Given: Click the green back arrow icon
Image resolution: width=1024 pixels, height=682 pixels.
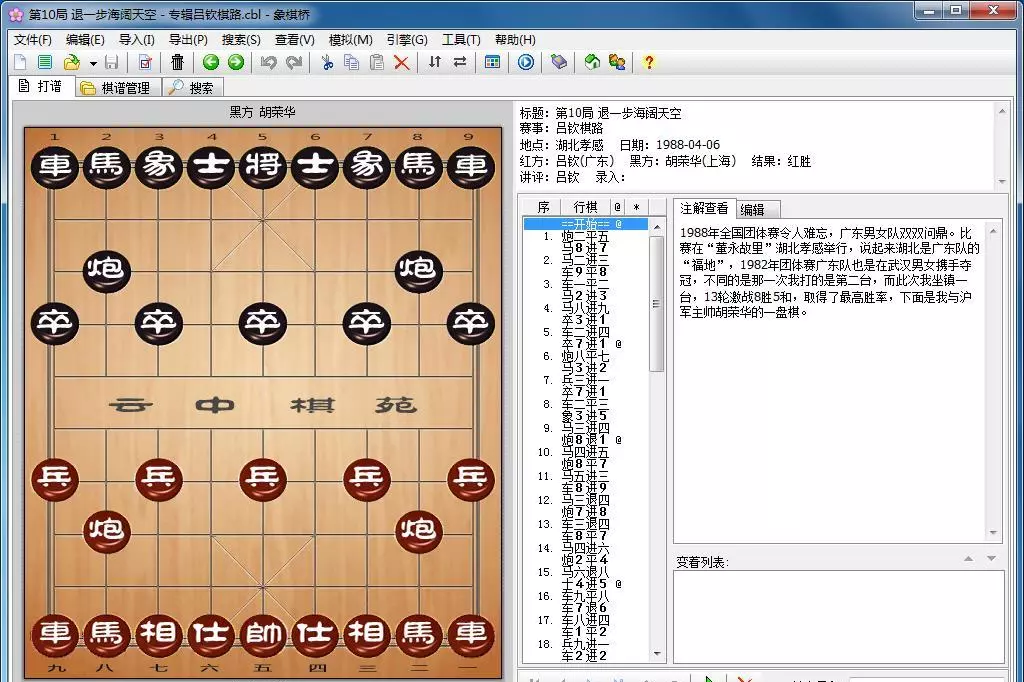Looking at the screenshot, I should click(x=211, y=62).
